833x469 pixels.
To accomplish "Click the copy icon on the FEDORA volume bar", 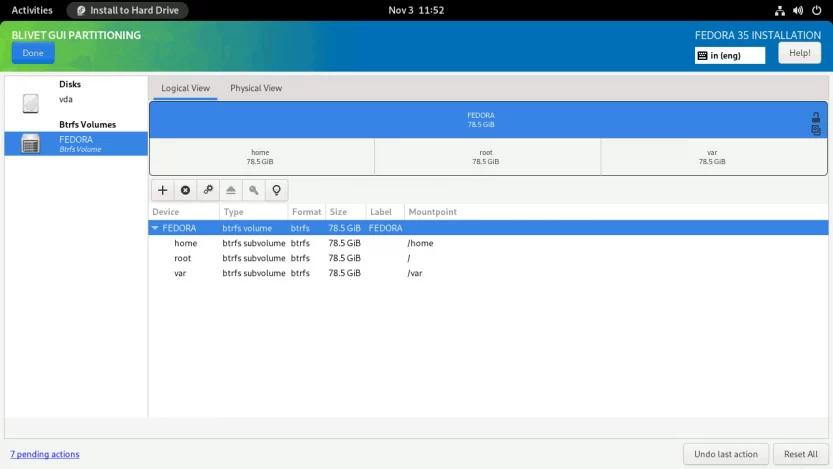I will pos(815,130).
